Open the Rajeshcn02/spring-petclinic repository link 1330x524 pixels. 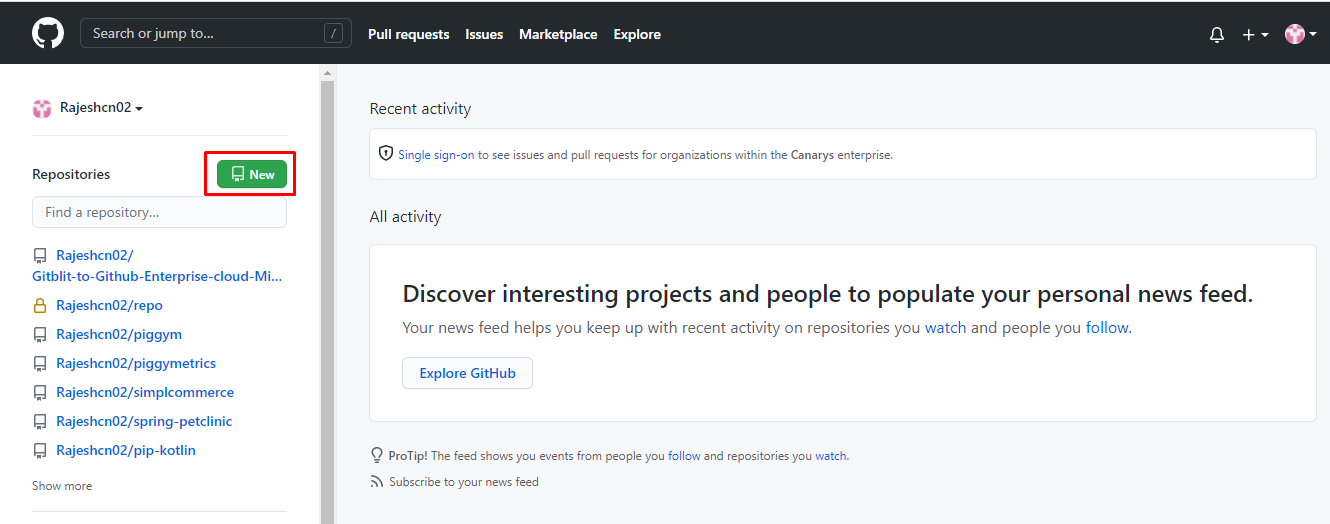coord(144,421)
